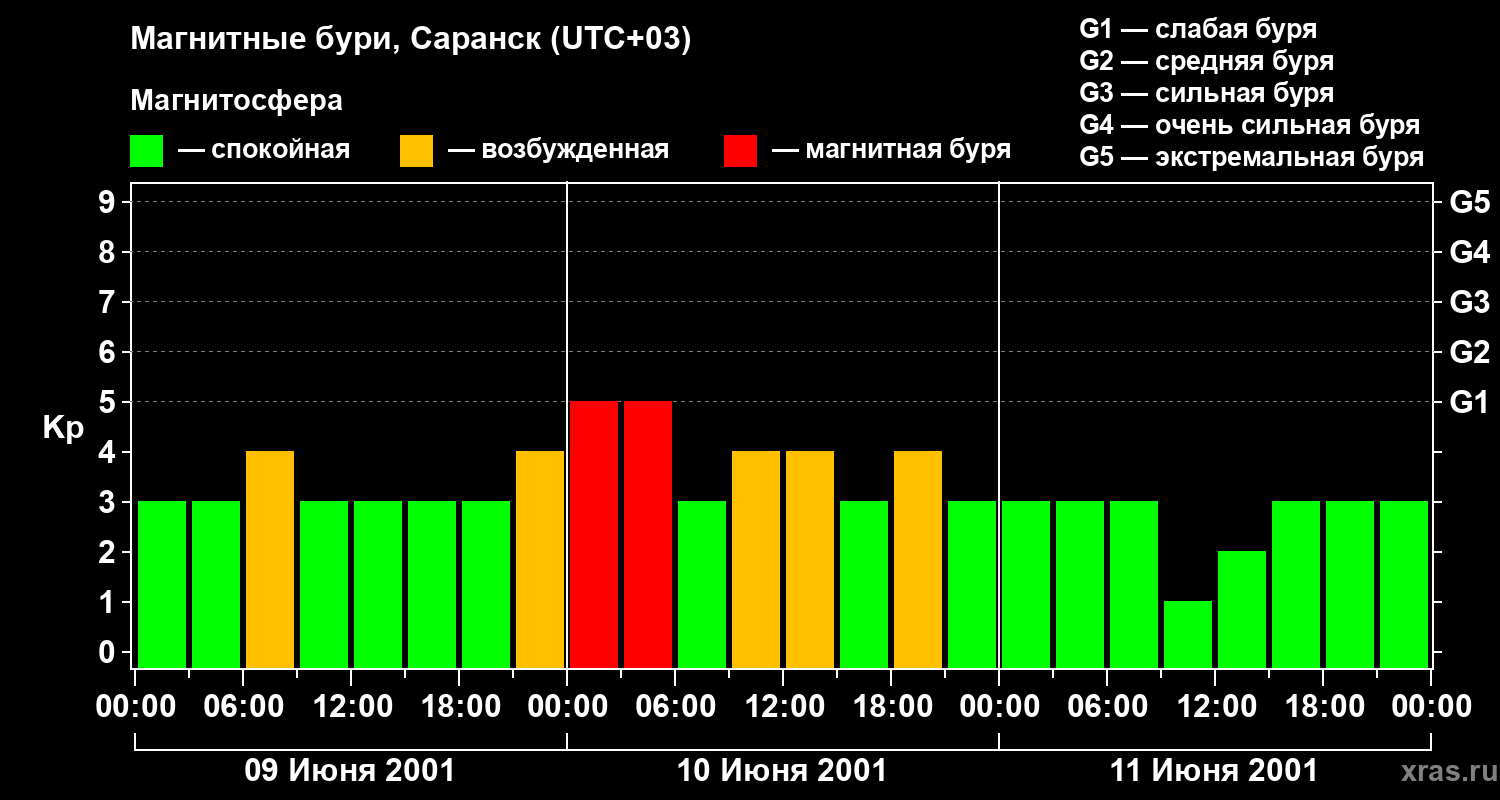This screenshot has width=1500, height=800.
Task: Click the legend line G5 — экстремальная буря
Action: [x=1252, y=157]
